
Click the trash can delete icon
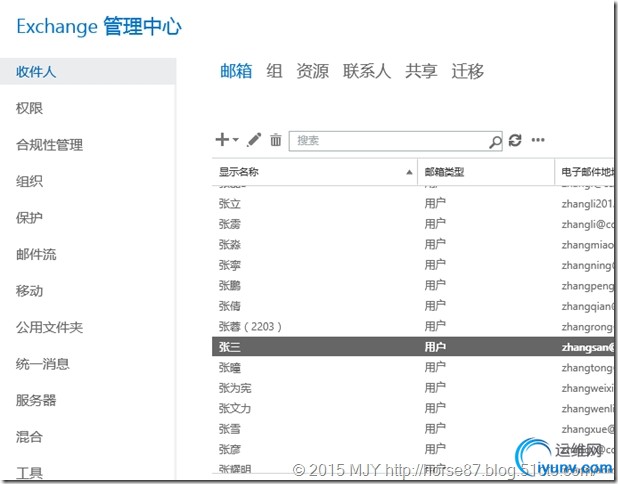[x=275, y=140]
